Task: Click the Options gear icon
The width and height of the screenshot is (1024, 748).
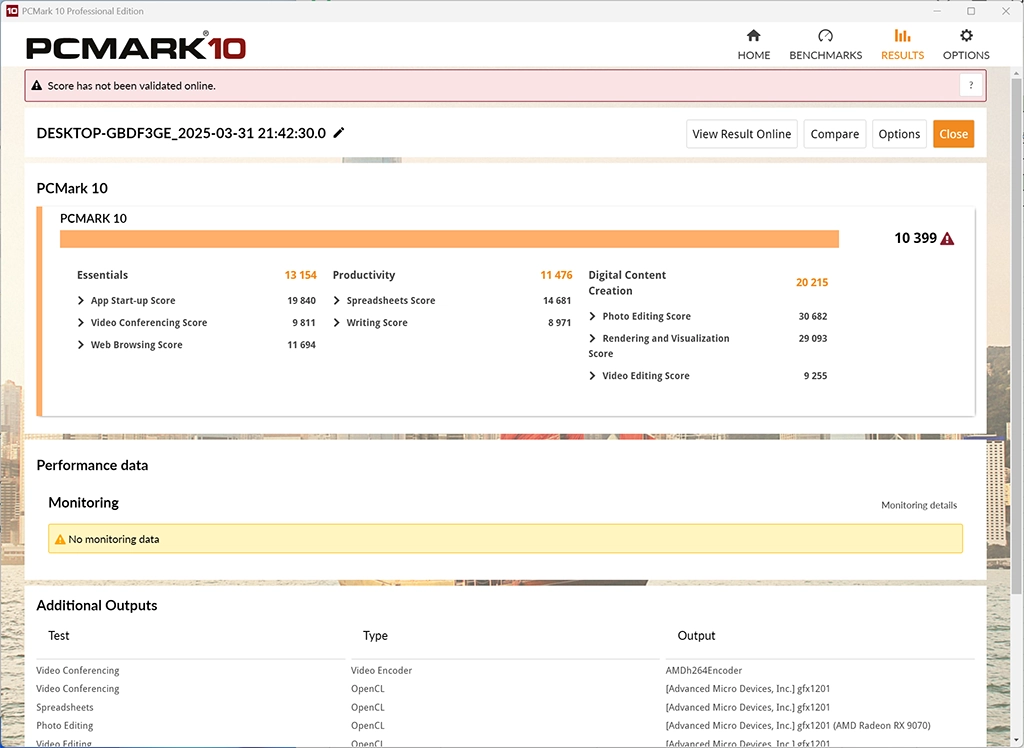Action: pos(966,35)
